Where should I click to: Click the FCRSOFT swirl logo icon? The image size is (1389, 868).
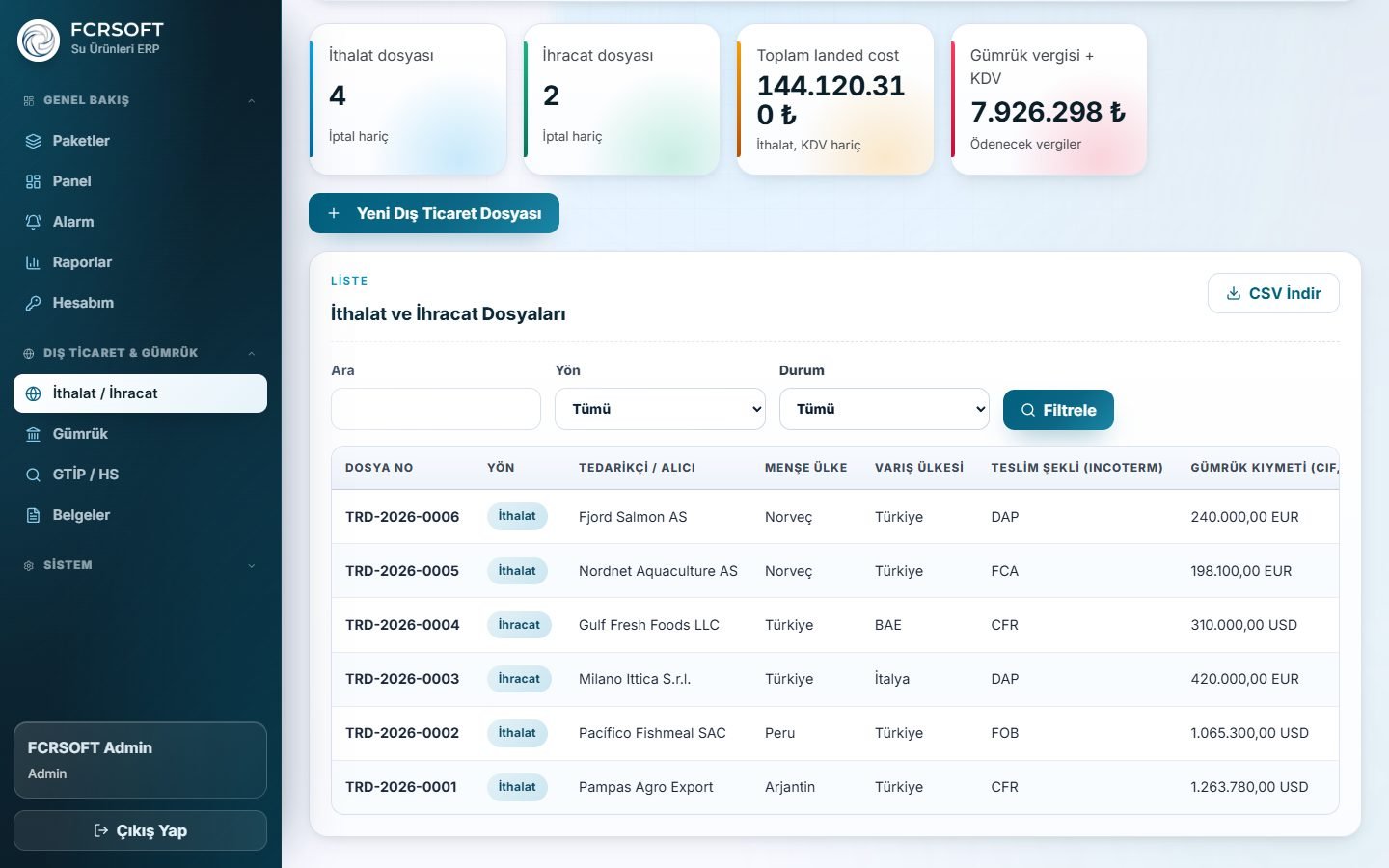coord(39,41)
